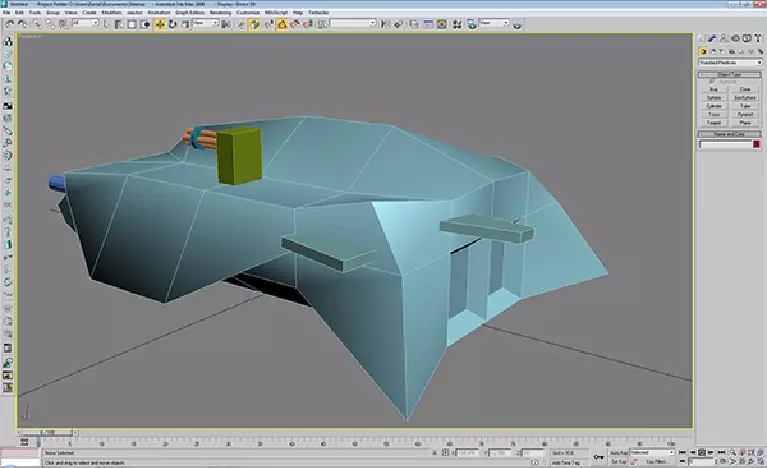Click the Sphere primitive button
The width and height of the screenshot is (767, 468).
[714, 98]
